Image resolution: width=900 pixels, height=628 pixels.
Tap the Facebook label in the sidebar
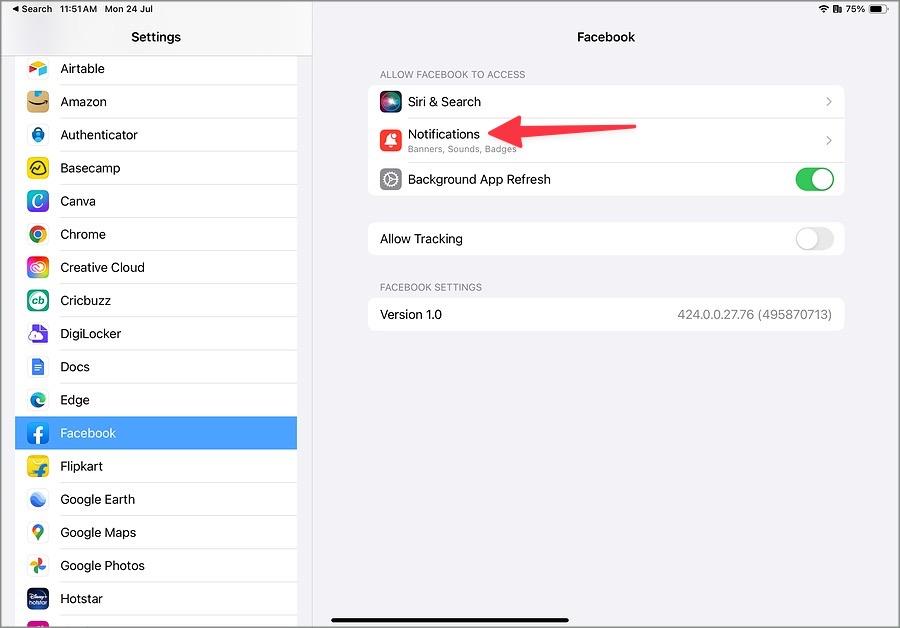tap(88, 433)
